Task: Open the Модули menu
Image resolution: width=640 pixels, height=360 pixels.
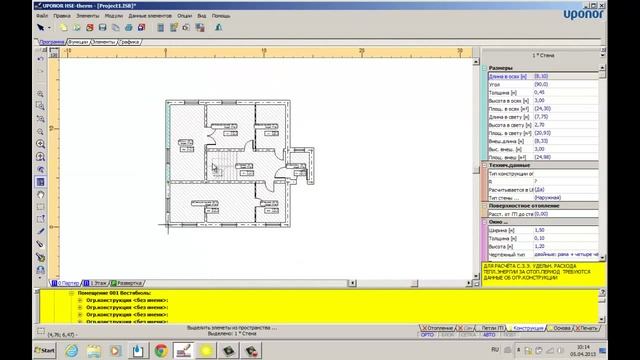Action: [114, 16]
